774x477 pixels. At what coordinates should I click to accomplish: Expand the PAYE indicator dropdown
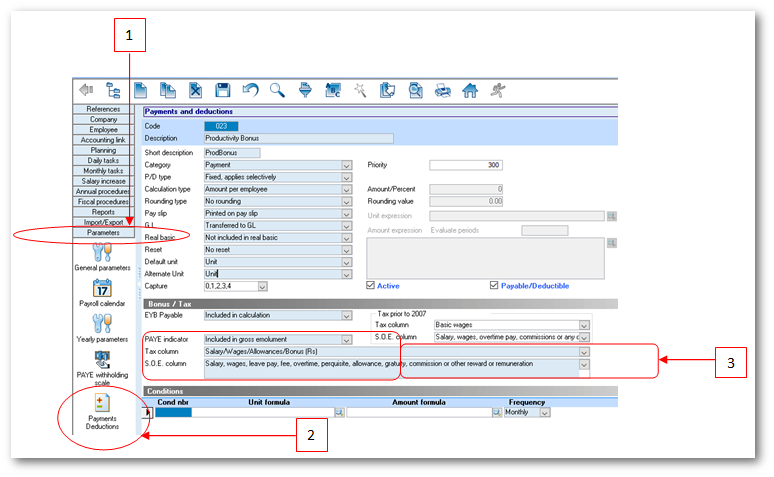pyautogui.click(x=347, y=340)
